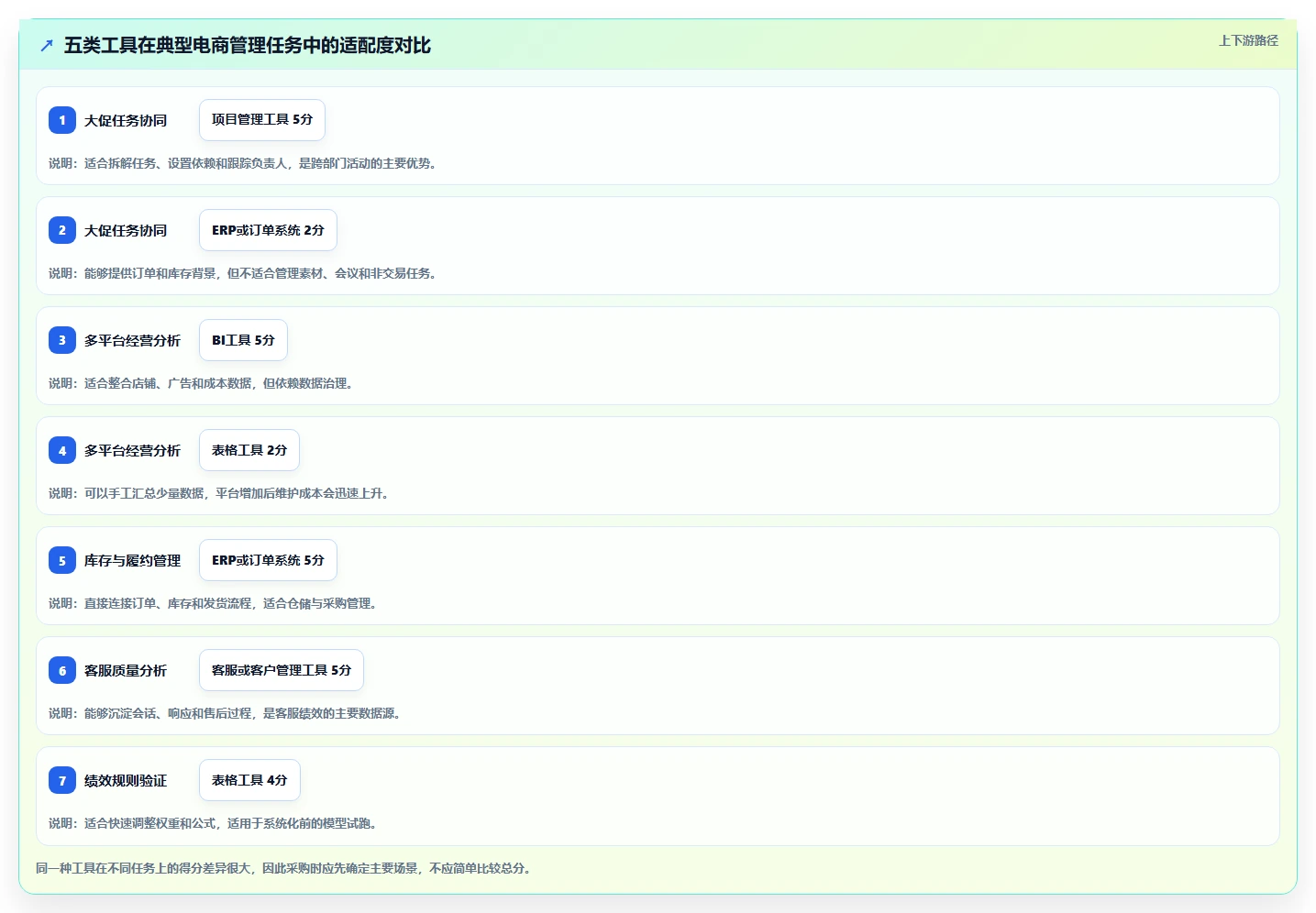Image resolution: width=1316 pixels, height=913 pixels.
Task: Click the 库存与履约管理 title
Action: [x=132, y=560]
